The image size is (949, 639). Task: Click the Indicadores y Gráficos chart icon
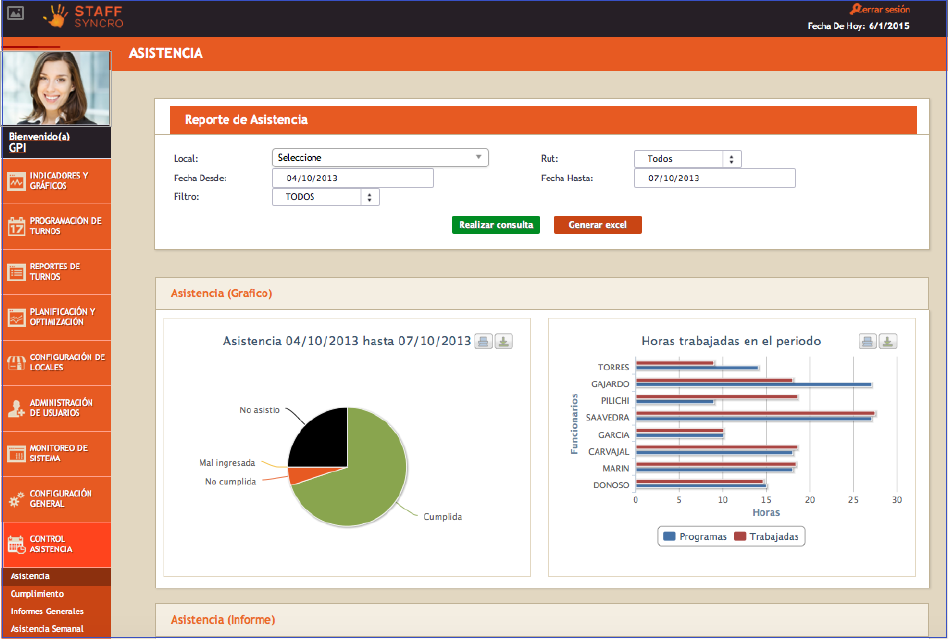16,182
